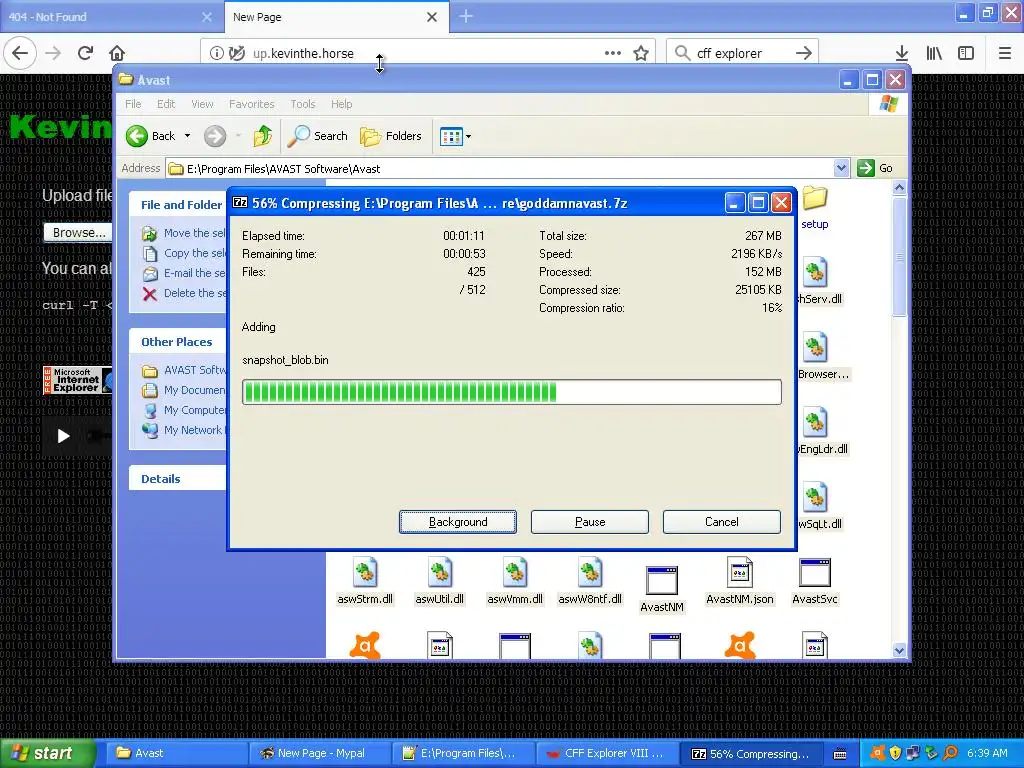The image size is (1024, 768).
Task: Click the green compression progress bar
Action: (x=511, y=392)
